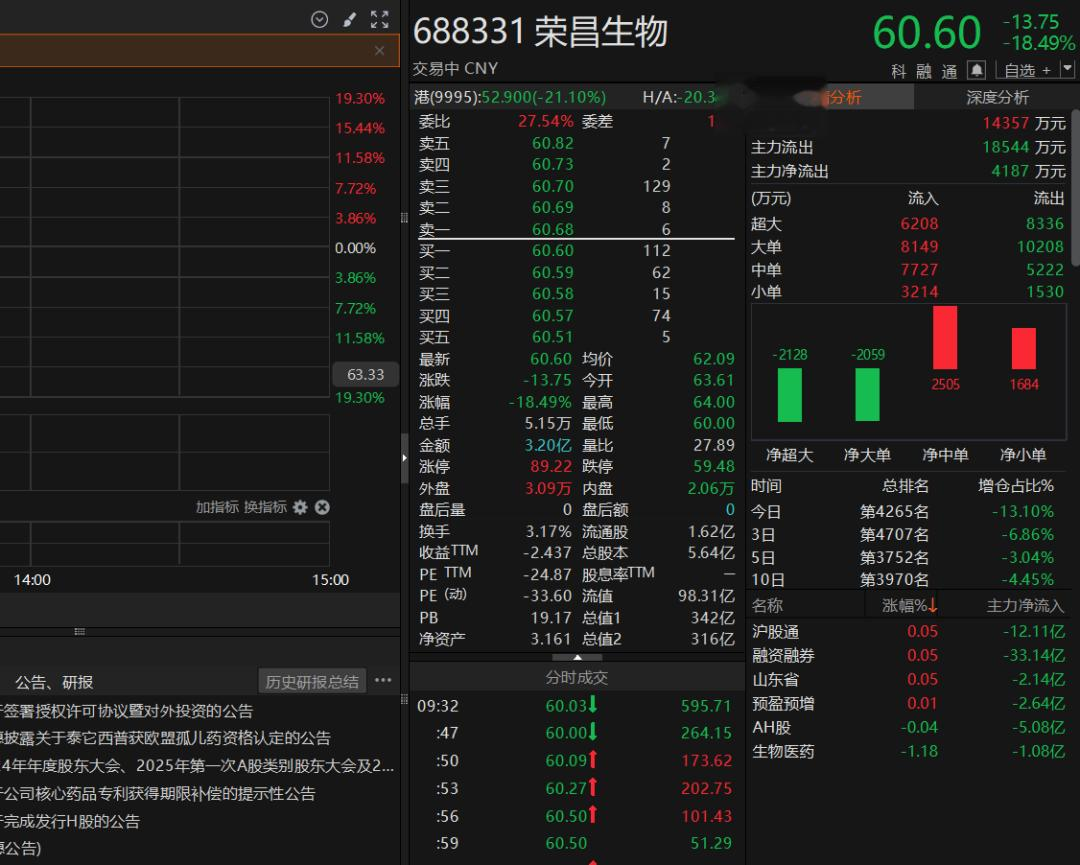The width and height of the screenshot is (1080, 865).
Task: Click the scrollbar thumb in the fund flow panel
Action: [x=1074, y=186]
